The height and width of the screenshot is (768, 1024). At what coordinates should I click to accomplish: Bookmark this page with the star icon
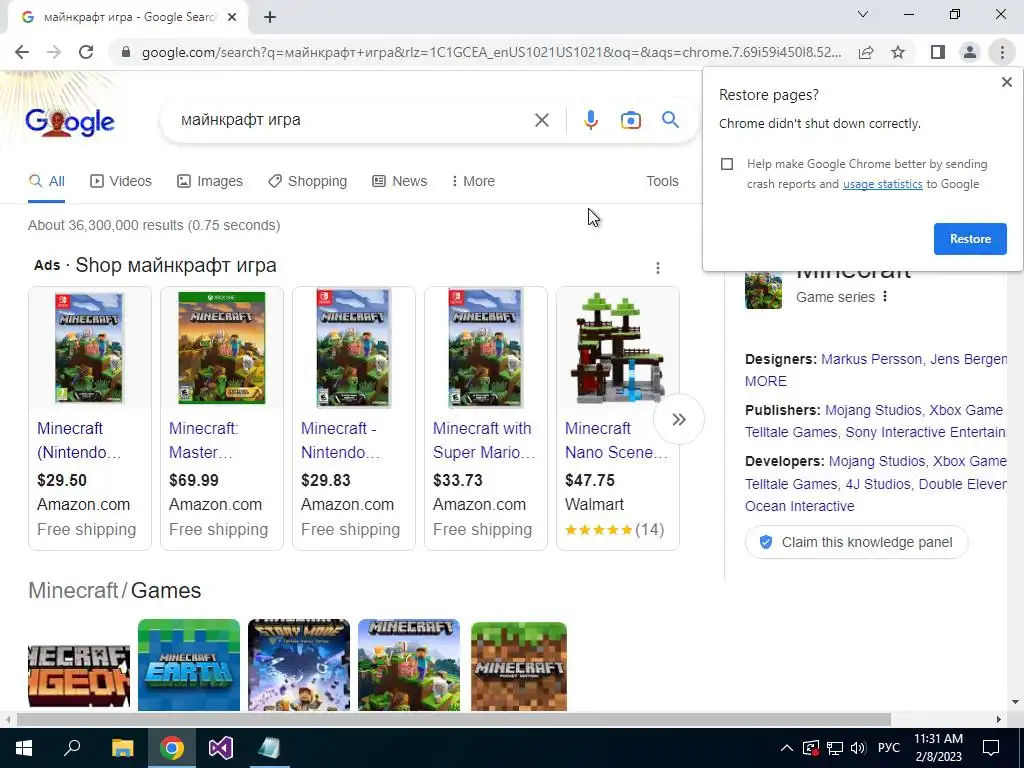click(898, 52)
